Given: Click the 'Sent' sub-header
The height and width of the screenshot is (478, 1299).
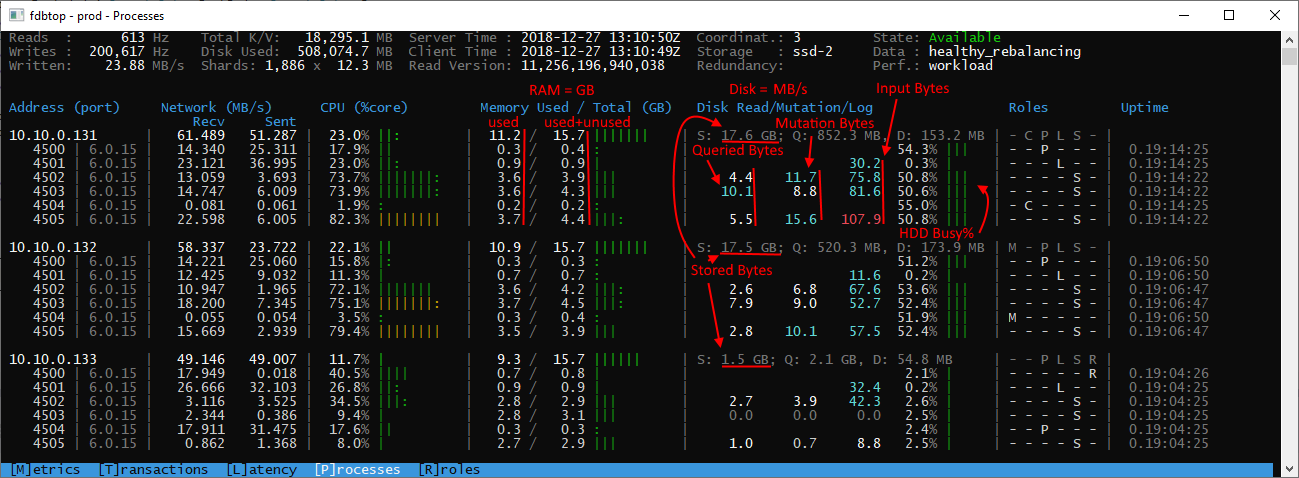Looking at the screenshot, I should (x=281, y=121).
